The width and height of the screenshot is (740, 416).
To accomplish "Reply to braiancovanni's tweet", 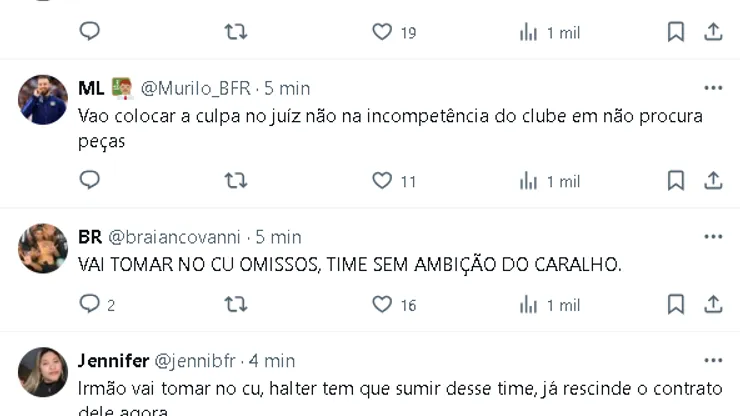I will pos(90,304).
